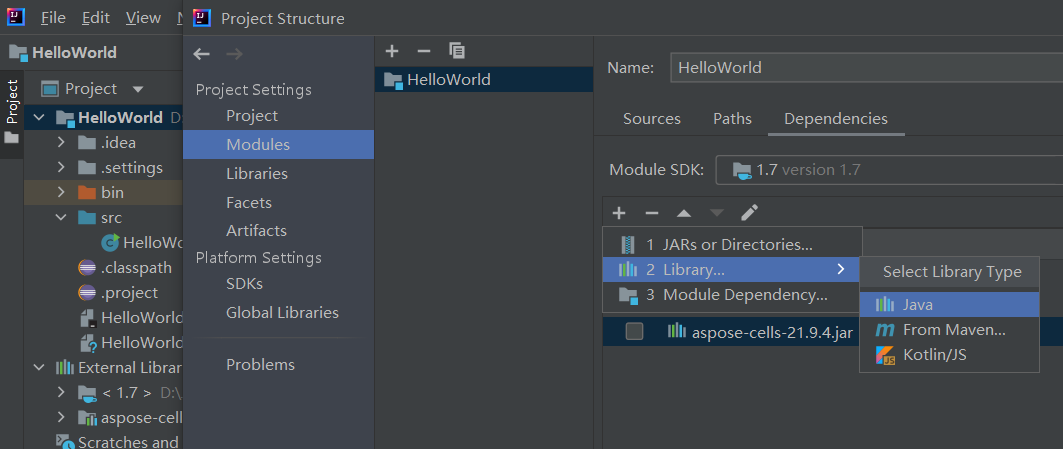Screen dimensions: 1063x449
Task: Remove dependency with minus icon
Action: pos(651,213)
